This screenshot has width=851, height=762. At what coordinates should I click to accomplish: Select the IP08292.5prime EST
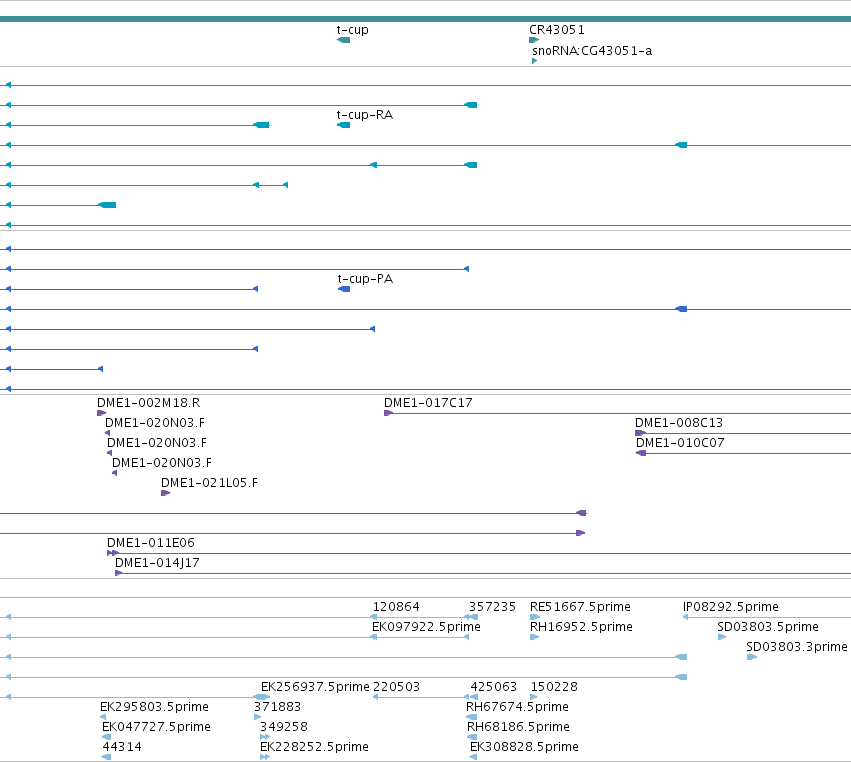coord(731,607)
